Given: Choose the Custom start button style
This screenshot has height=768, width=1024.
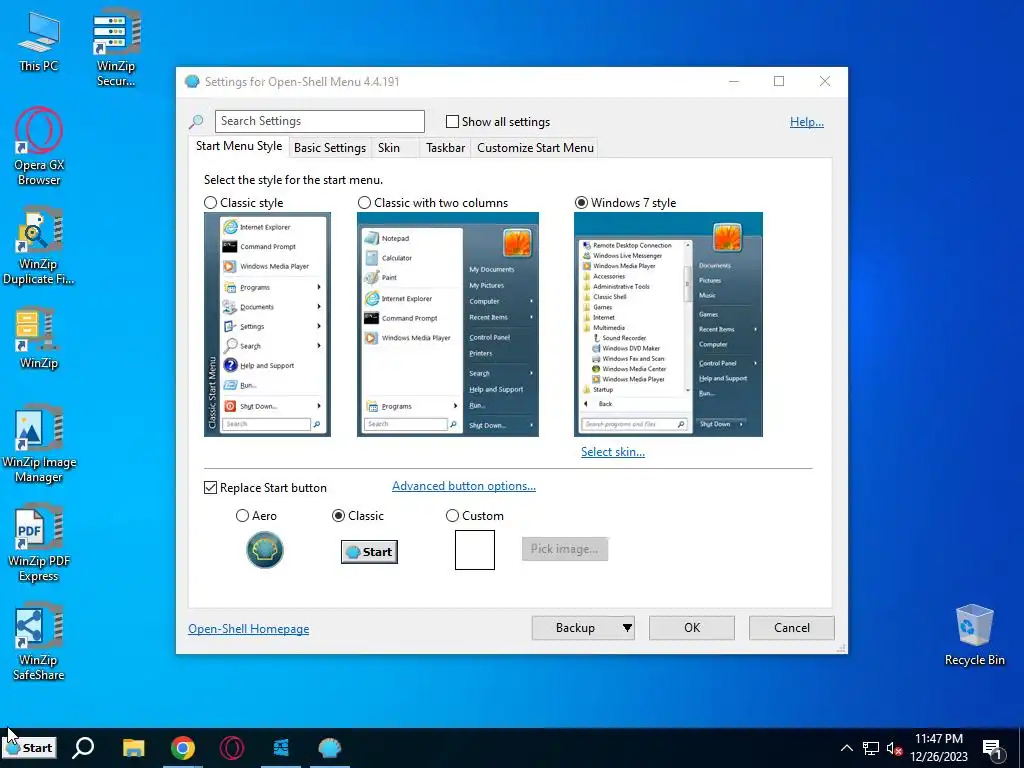Looking at the screenshot, I should click(452, 516).
